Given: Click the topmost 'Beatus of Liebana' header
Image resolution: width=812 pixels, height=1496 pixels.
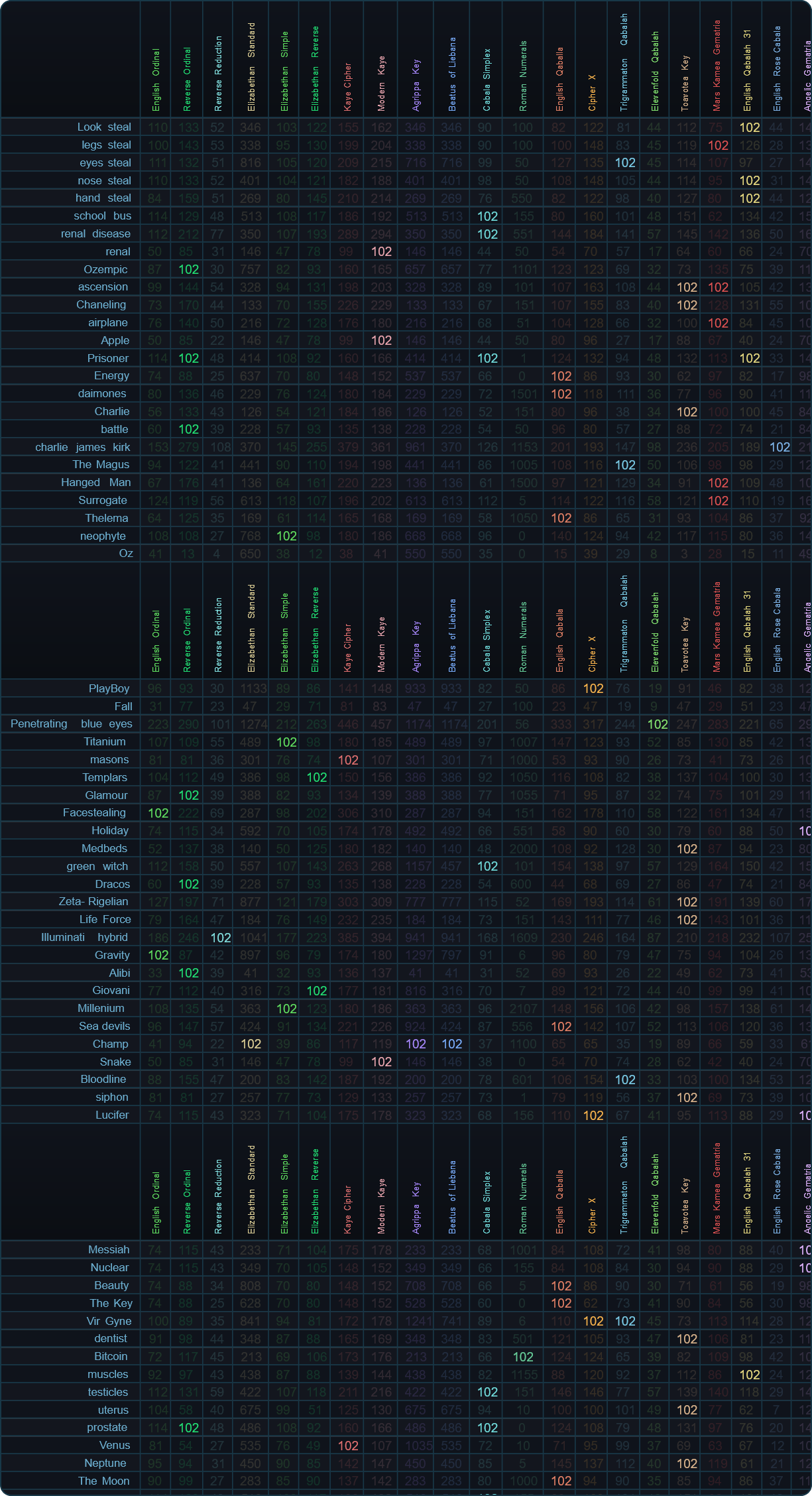Looking at the screenshot, I should pyautogui.click(x=452, y=73).
